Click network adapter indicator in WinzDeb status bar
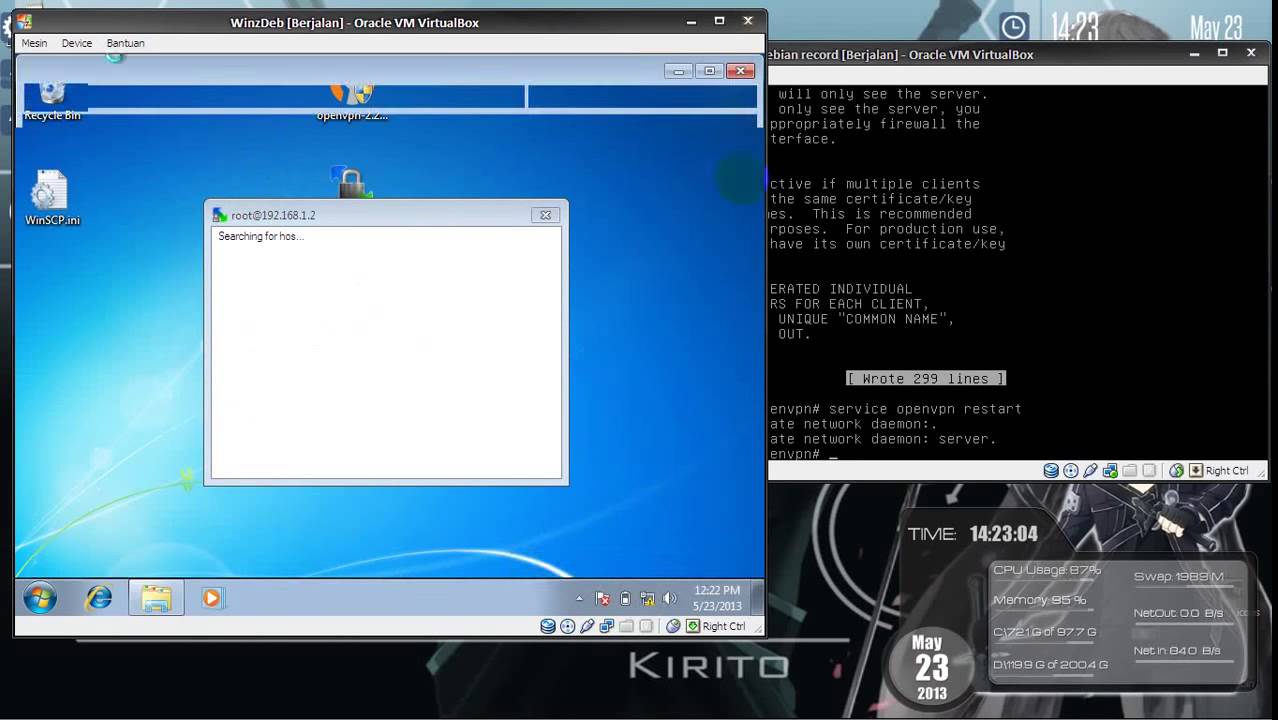This screenshot has height=720, width=1278. [607, 627]
